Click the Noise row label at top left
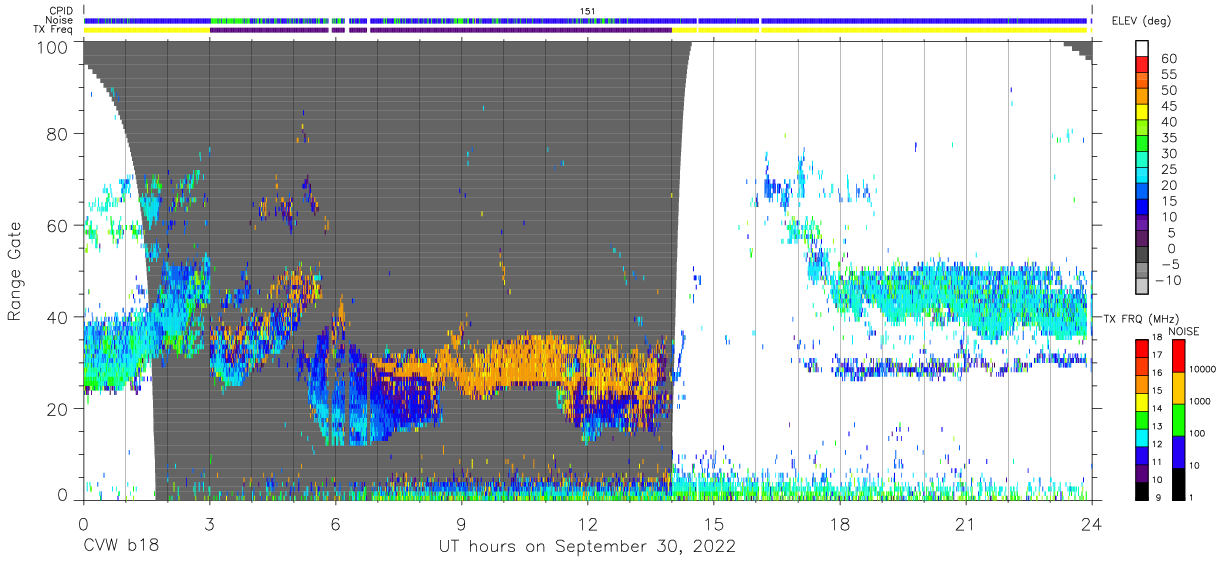Viewport: 1228px width, 567px height. (x=60, y=20)
